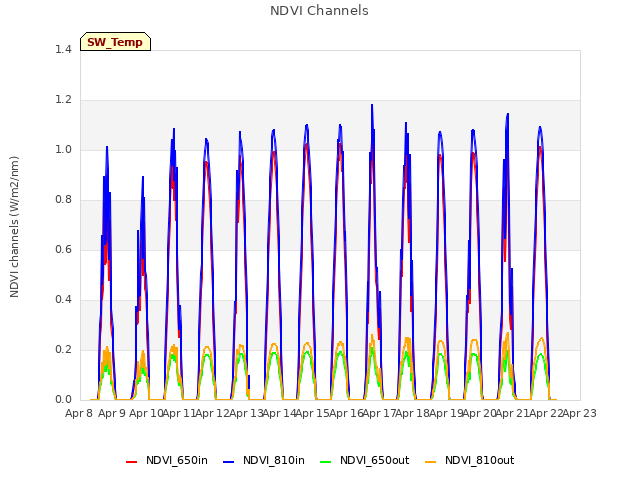The width and height of the screenshot is (640, 480).
Task: Click the x-axis label Apr 23
Action: 580,413
